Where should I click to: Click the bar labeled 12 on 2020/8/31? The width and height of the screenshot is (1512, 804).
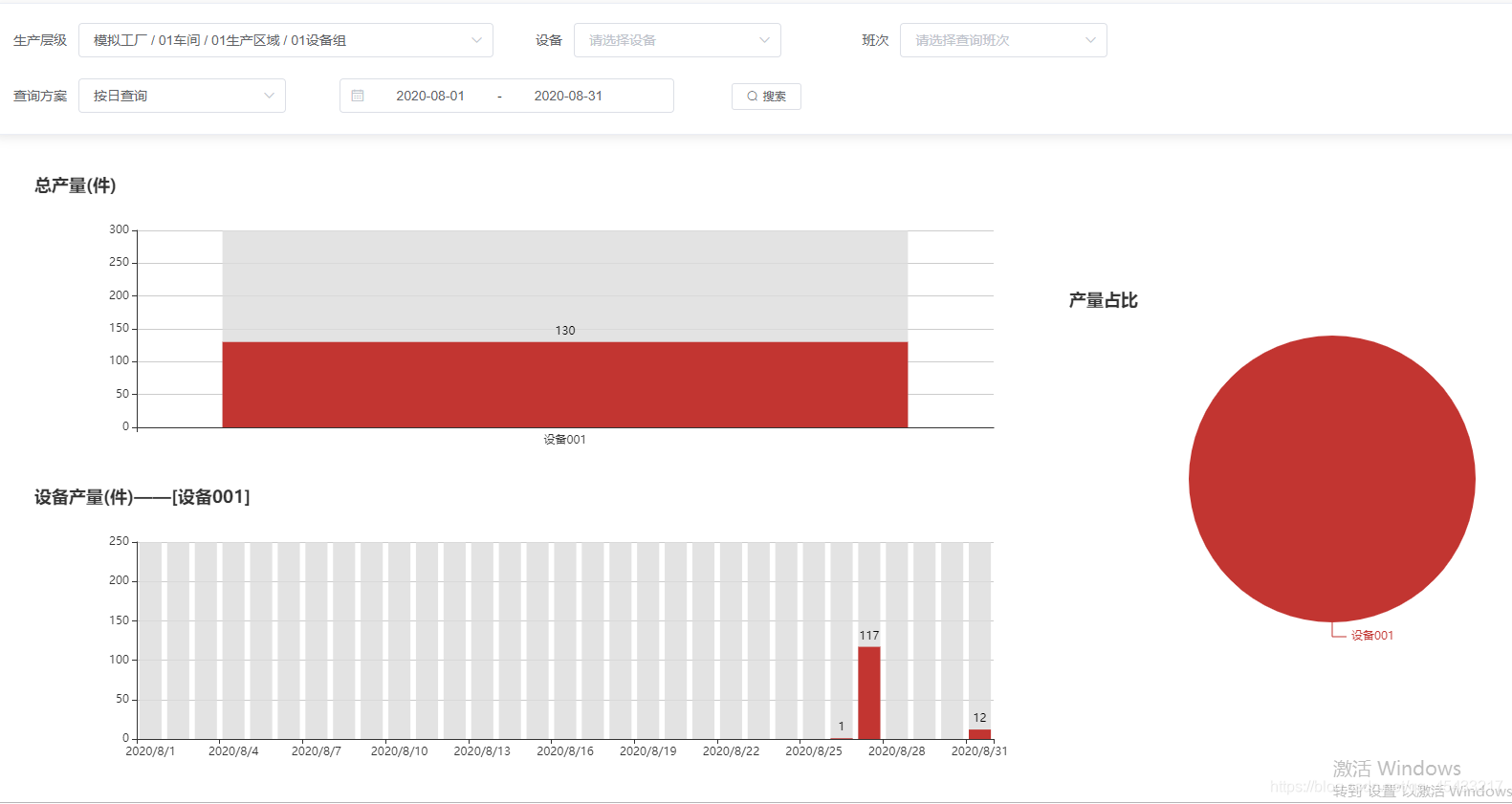(980, 734)
